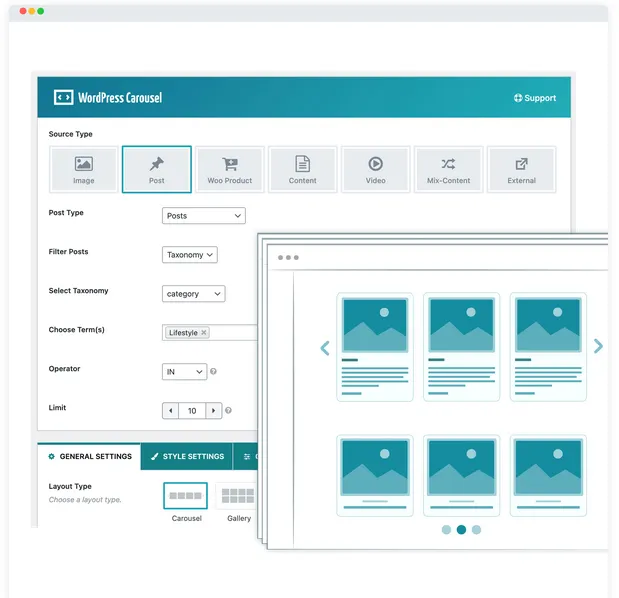Open the Operator IN dropdown
This screenshot has width=619, height=598.
[x=184, y=372]
